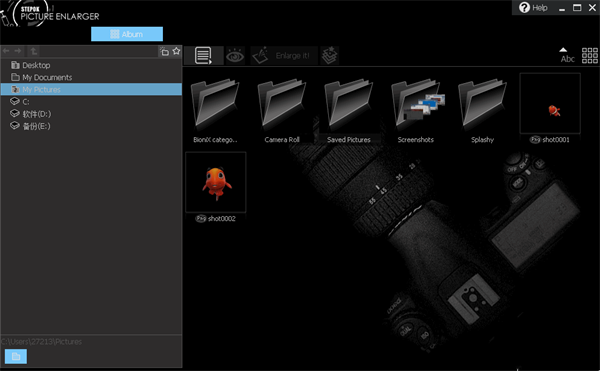600x371 pixels.
Task: Click the new folder icon
Action: click(165, 51)
